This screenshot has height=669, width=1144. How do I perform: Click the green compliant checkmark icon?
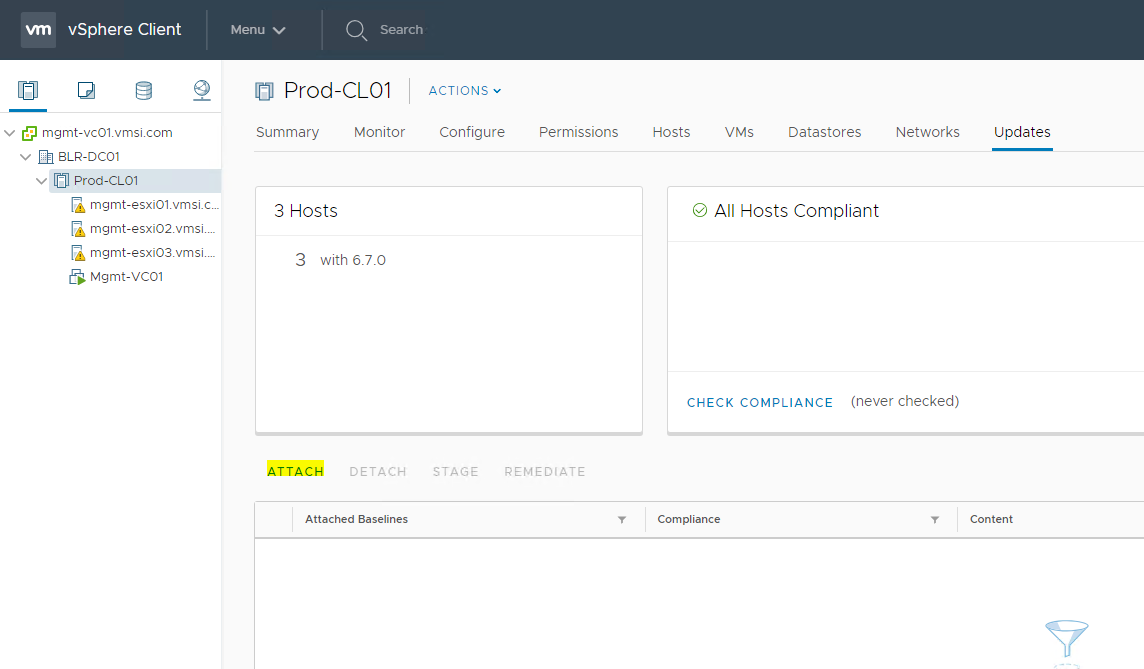coord(700,211)
